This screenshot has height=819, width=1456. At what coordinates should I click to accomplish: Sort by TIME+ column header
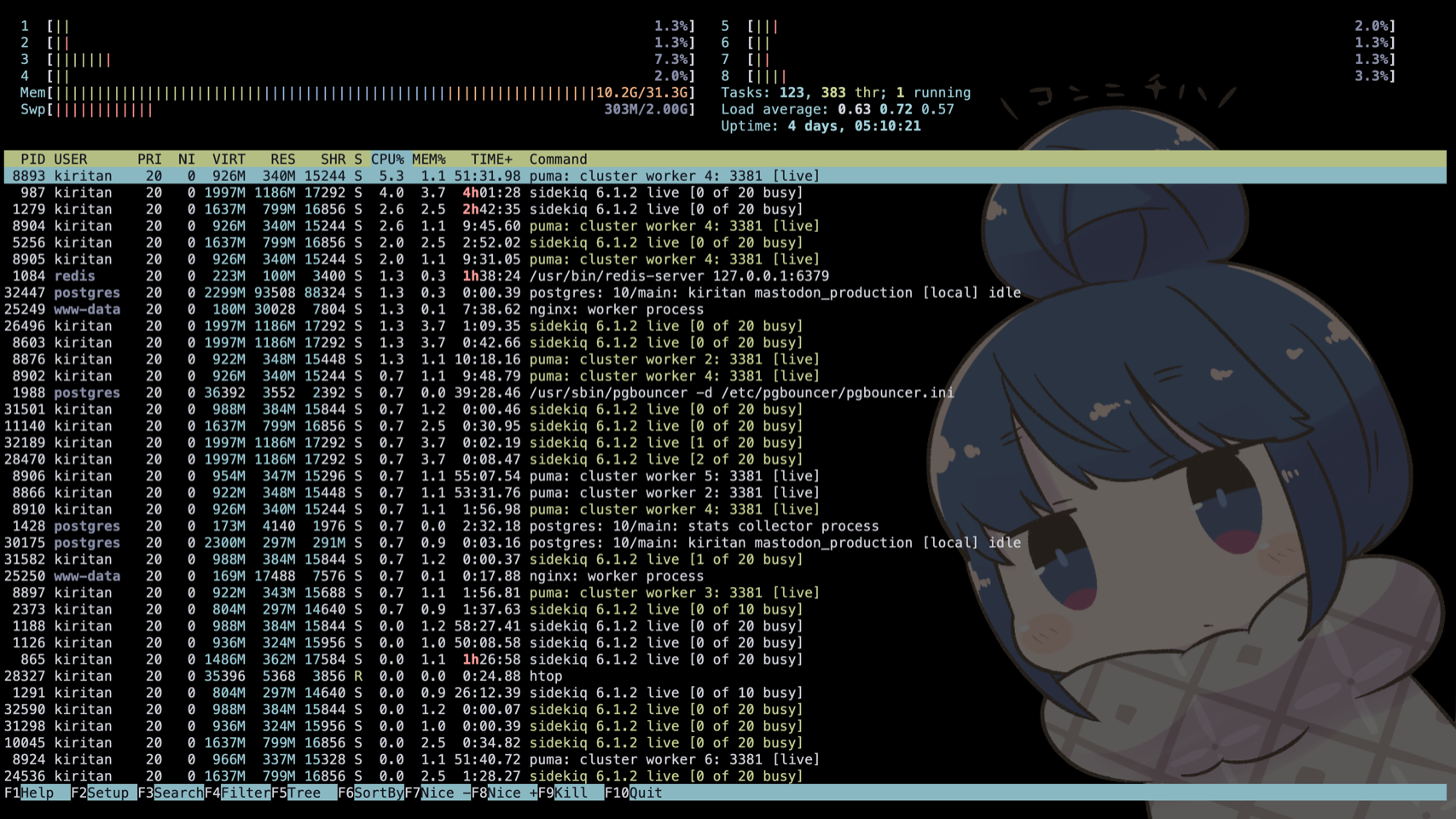point(492,160)
